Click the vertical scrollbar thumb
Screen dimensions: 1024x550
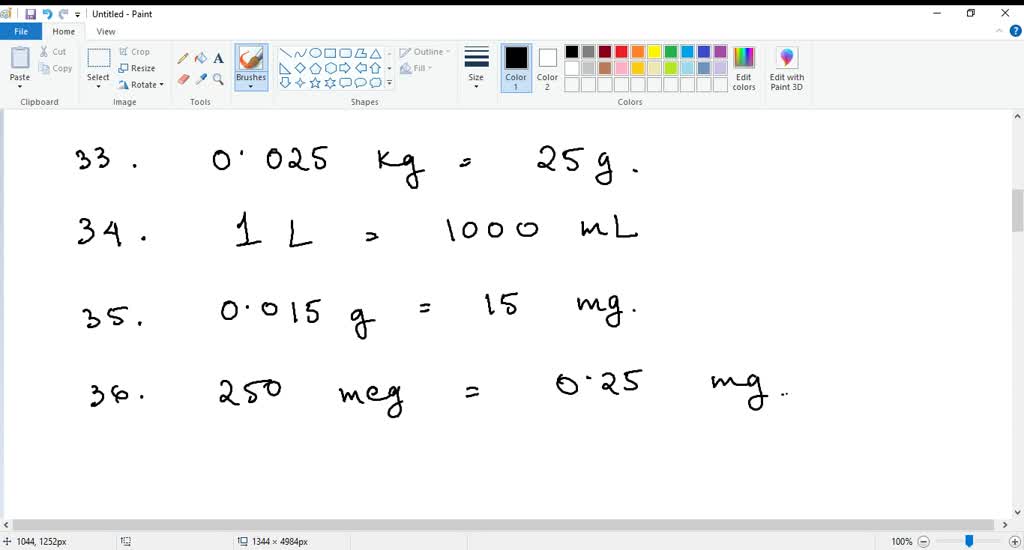[x=1017, y=210]
